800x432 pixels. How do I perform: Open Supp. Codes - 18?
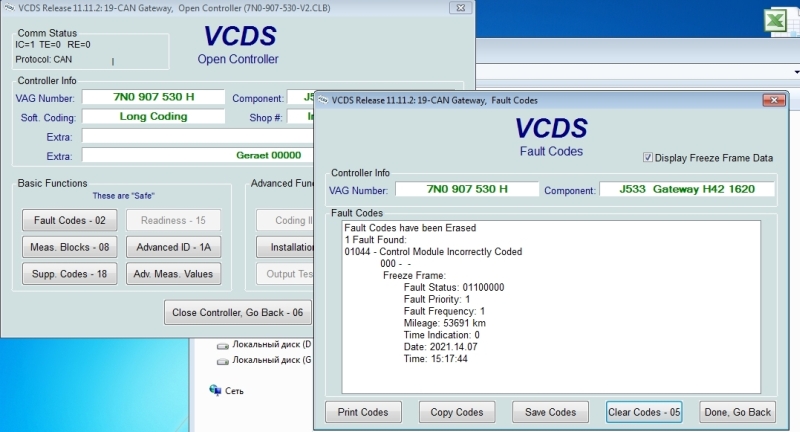tap(69, 274)
